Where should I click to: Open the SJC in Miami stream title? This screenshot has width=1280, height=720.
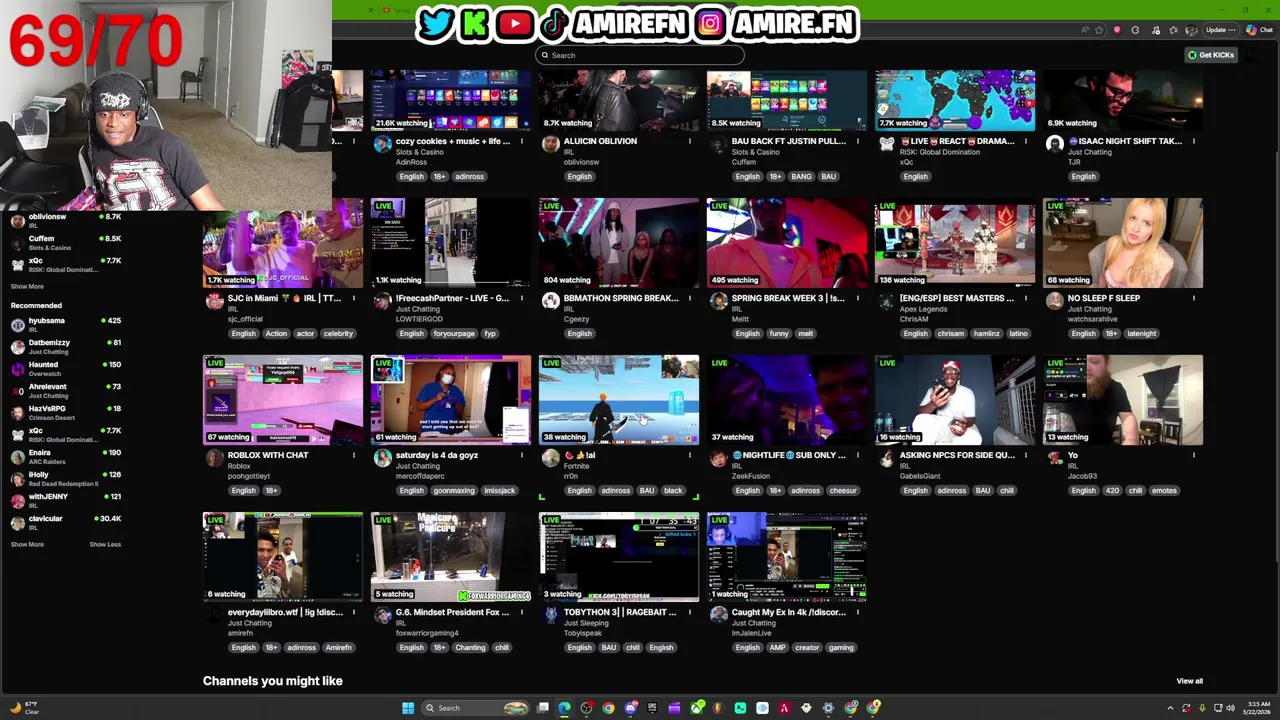284,298
